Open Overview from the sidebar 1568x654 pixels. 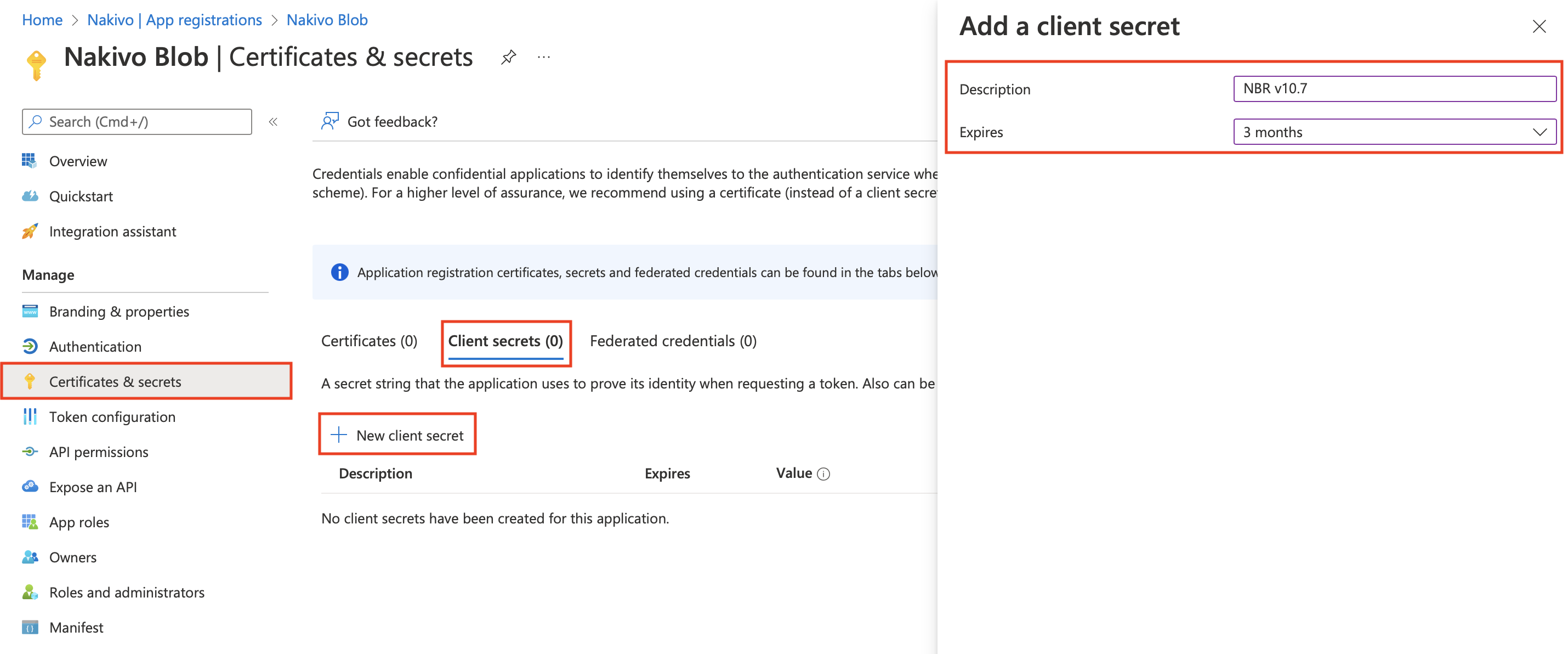coord(78,161)
